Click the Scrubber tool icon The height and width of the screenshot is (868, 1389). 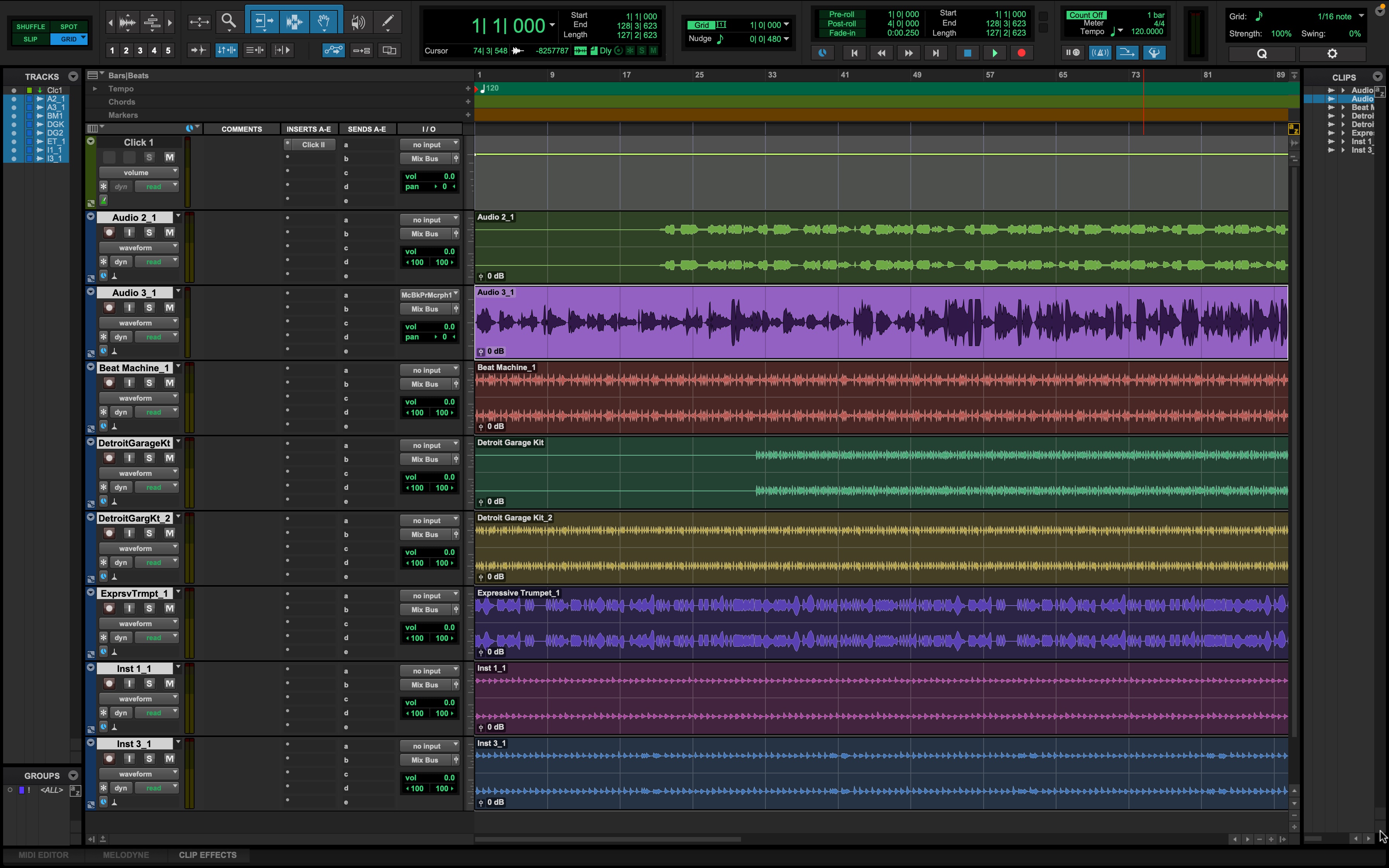(359, 22)
